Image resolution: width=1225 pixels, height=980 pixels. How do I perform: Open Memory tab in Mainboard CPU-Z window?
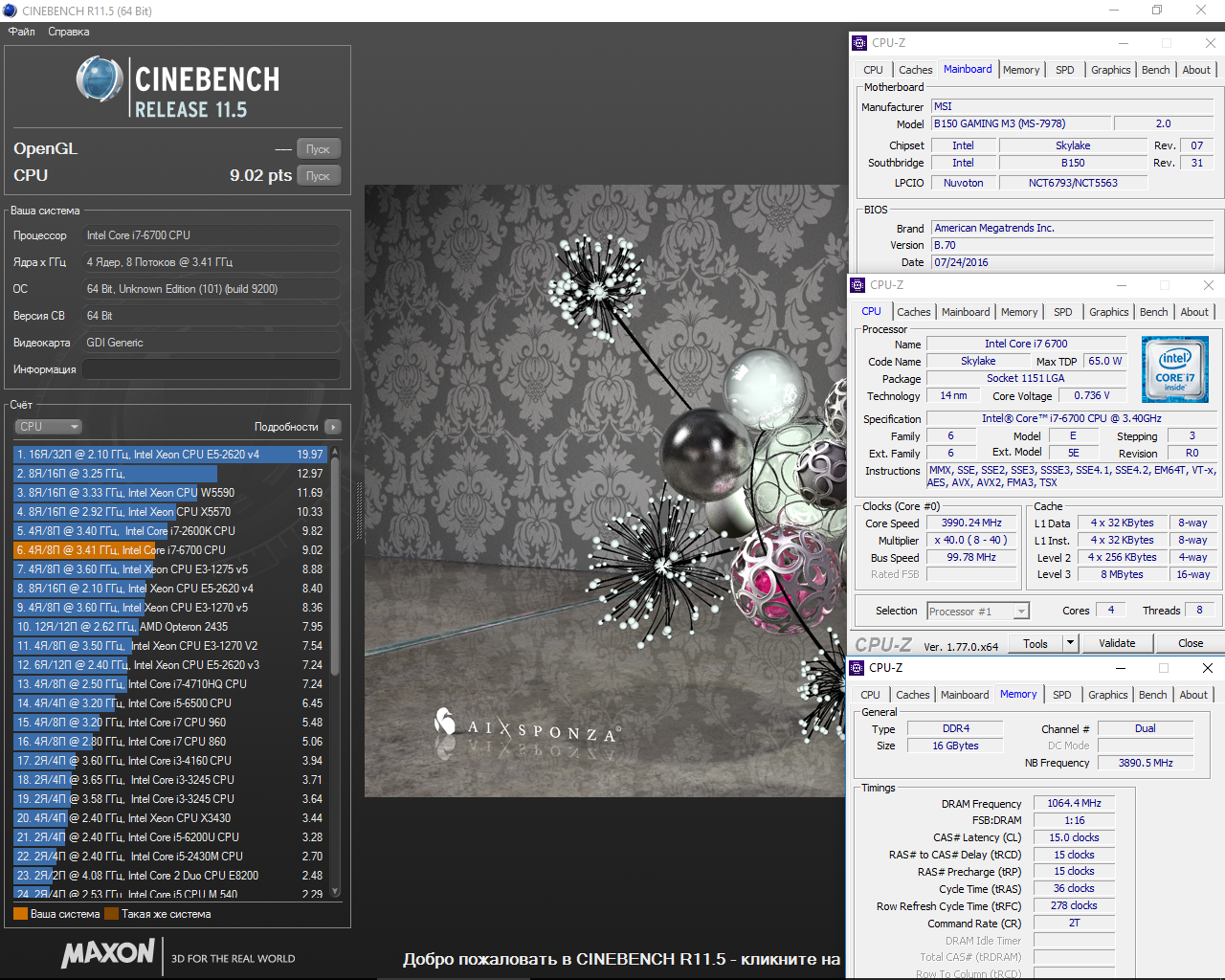[1021, 70]
